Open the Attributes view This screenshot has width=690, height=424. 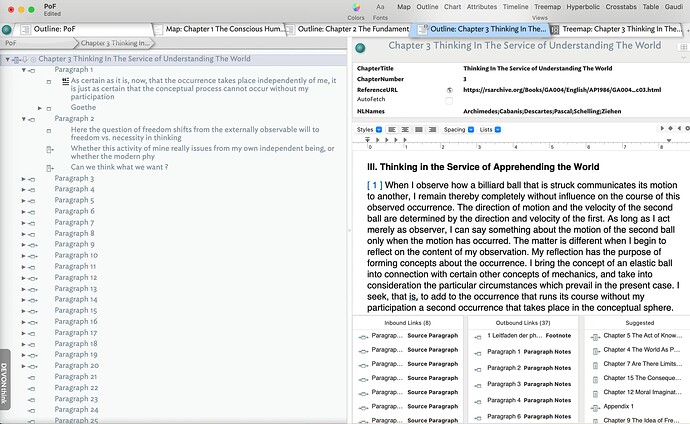[x=482, y=7]
